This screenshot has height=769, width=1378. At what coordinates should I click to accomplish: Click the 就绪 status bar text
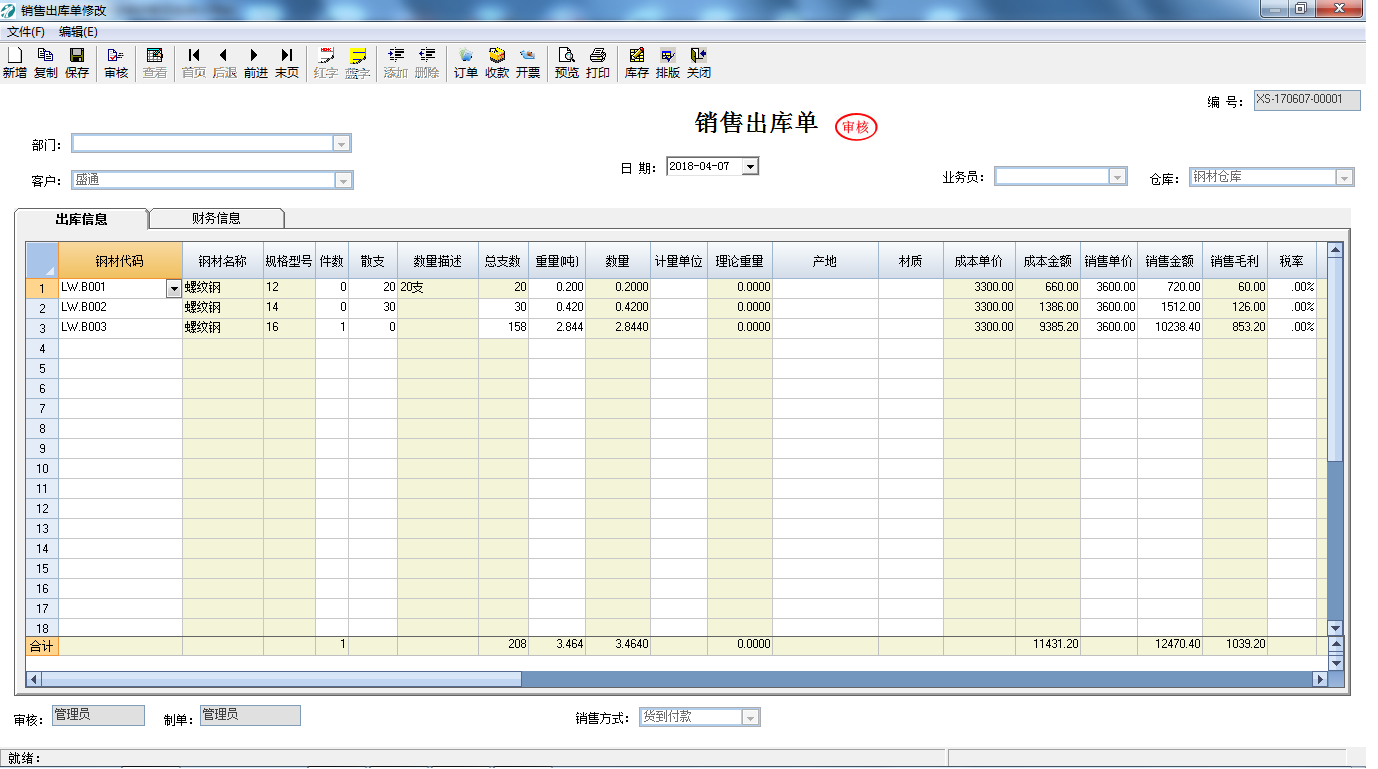24,759
